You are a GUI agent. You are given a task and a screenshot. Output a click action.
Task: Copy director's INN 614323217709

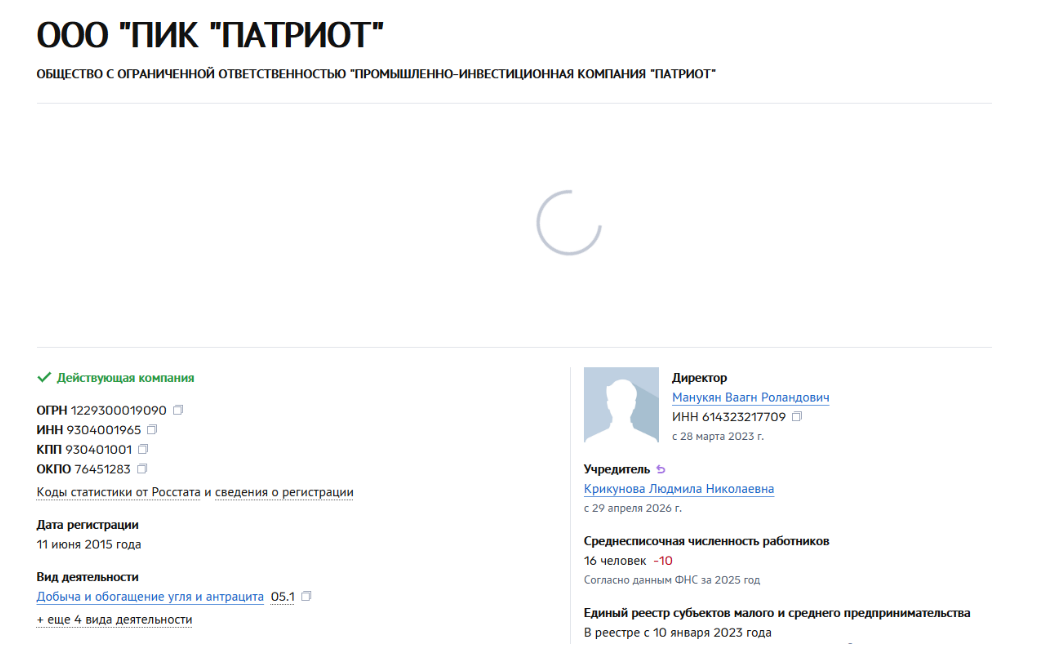796,417
